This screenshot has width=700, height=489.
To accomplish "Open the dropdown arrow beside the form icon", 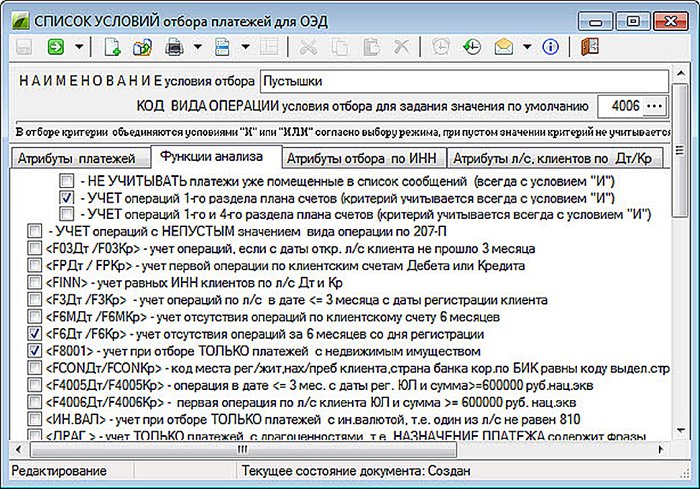I will coord(243,47).
